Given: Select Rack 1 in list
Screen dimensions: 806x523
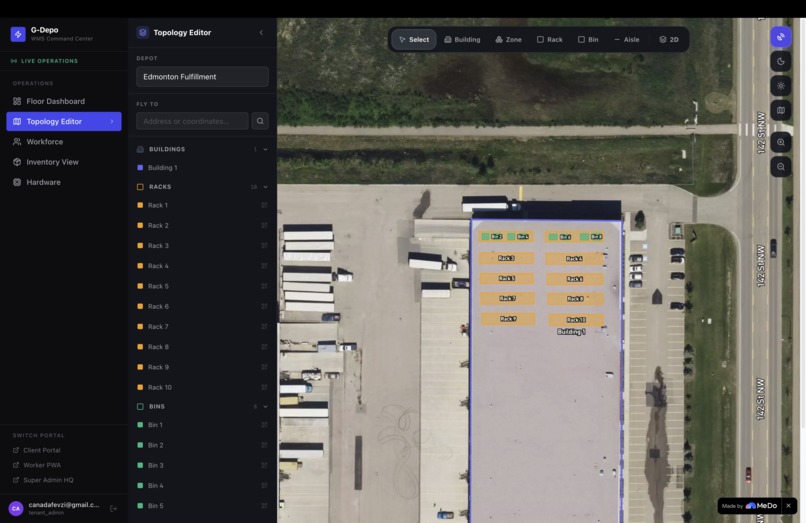Looking at the screenshot, I should pos(202,205).
